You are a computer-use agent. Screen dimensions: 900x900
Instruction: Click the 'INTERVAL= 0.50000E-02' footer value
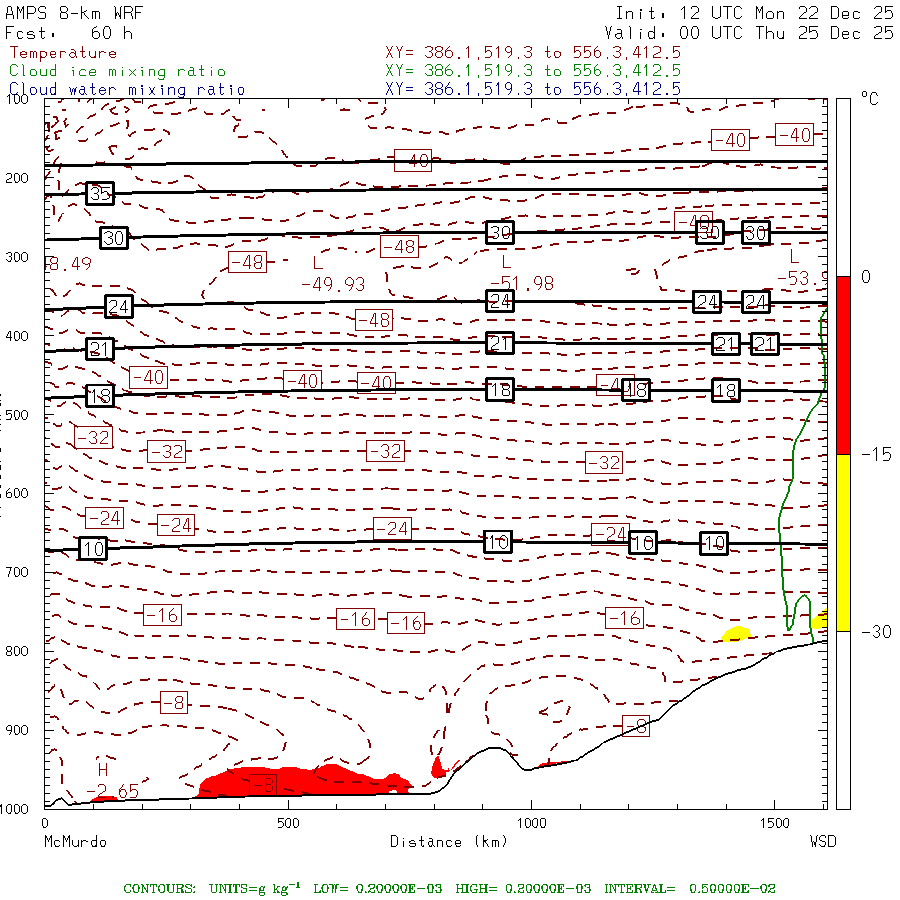coord(690,889)
